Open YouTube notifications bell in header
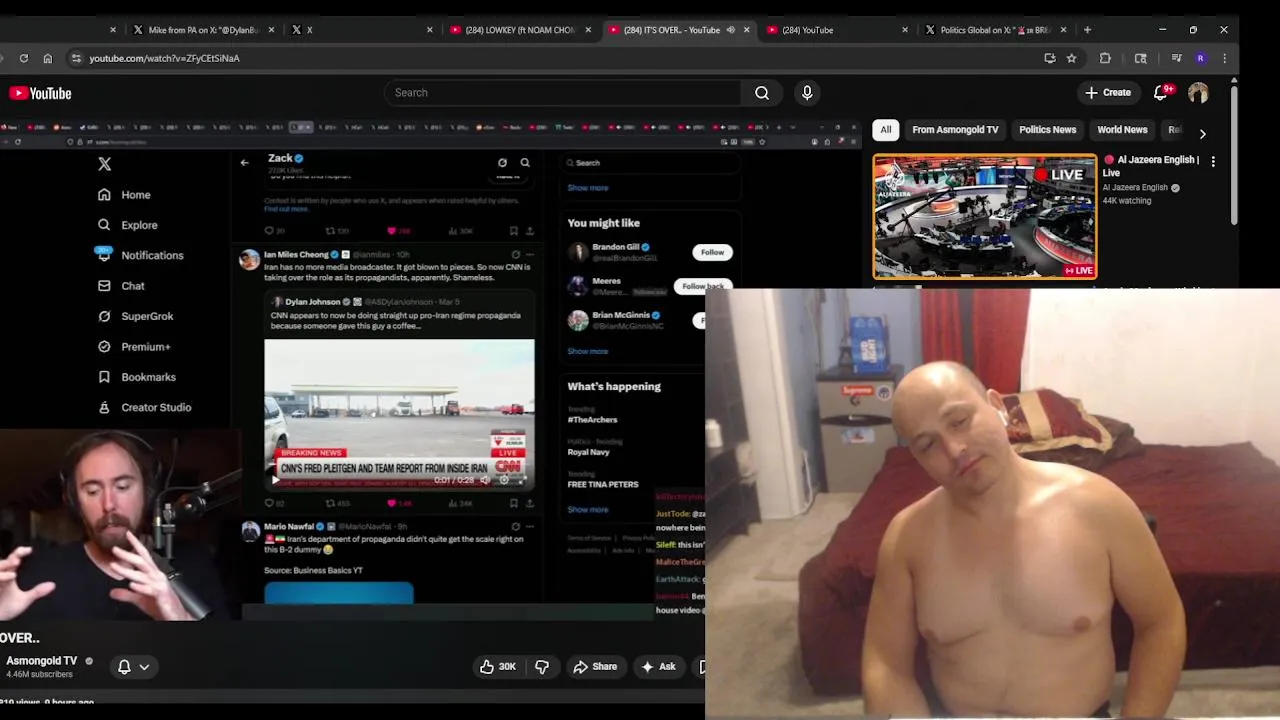The height and width of the screenshot is (720, 1280). (x=1160, y=93)
